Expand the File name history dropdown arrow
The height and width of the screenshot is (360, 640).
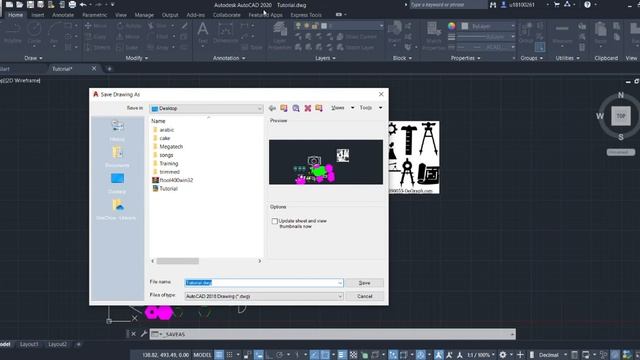click(x=340, y=283)
